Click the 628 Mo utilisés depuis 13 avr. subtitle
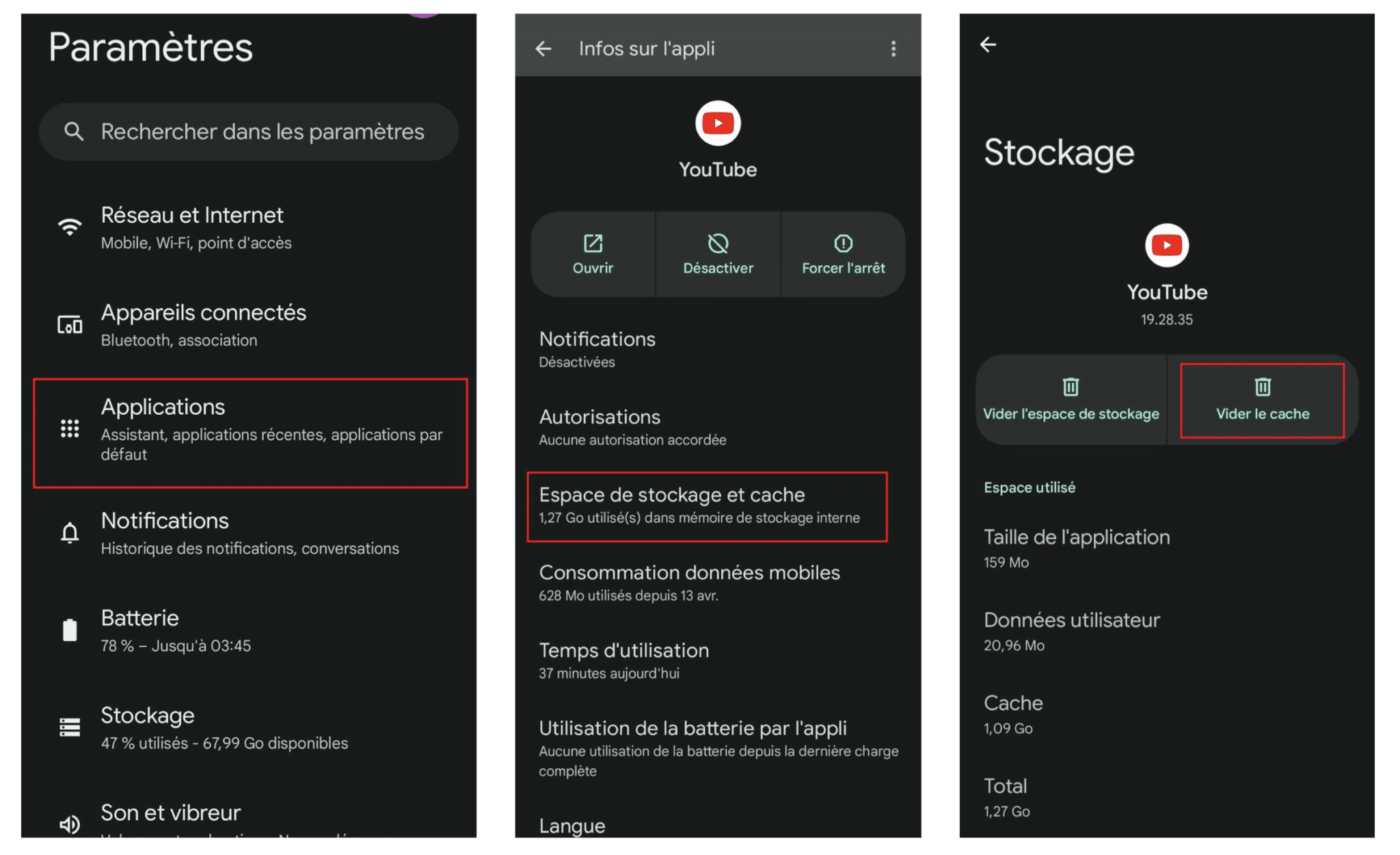The width and height of the screenshot is (1400, 855). [x=628, y=596]
